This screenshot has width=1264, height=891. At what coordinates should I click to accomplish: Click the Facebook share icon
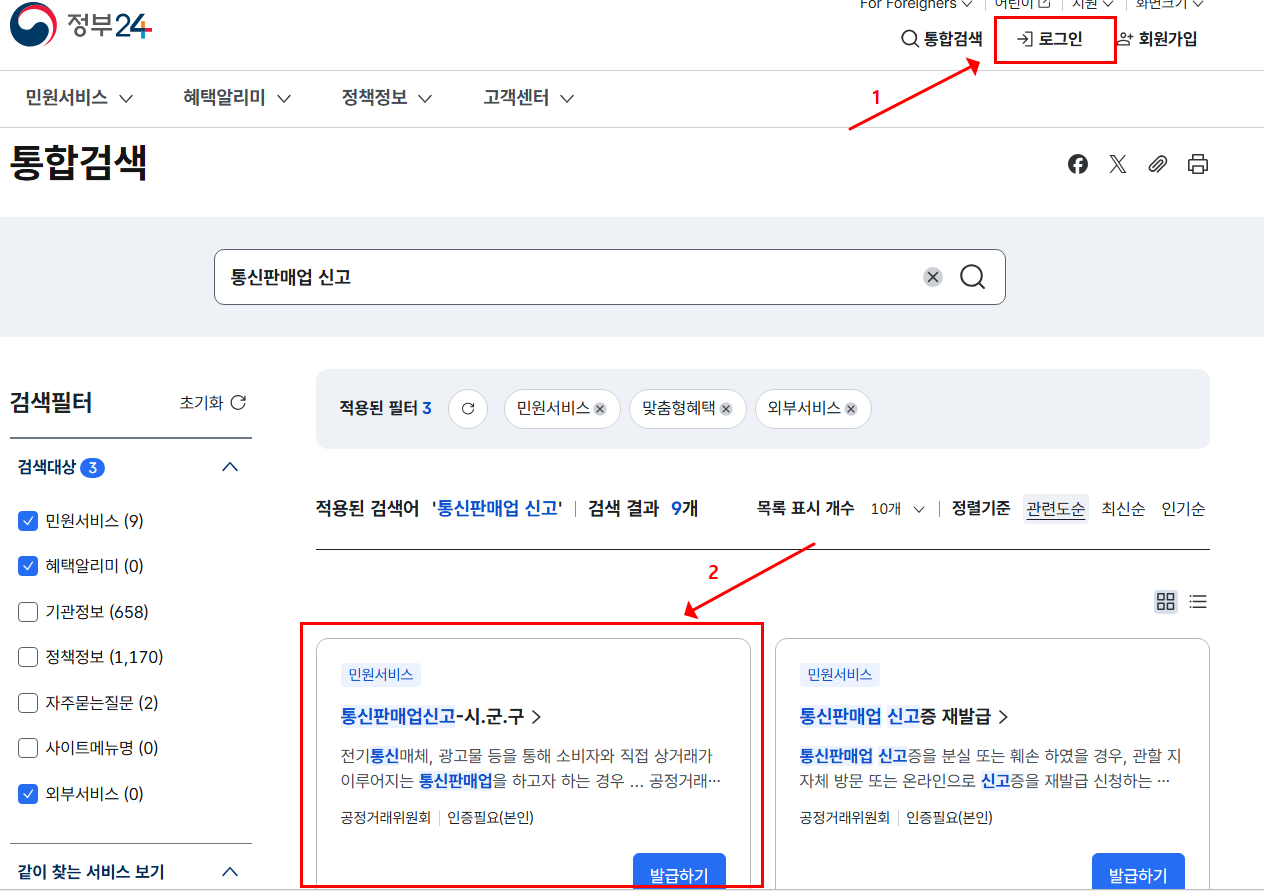1077,164
